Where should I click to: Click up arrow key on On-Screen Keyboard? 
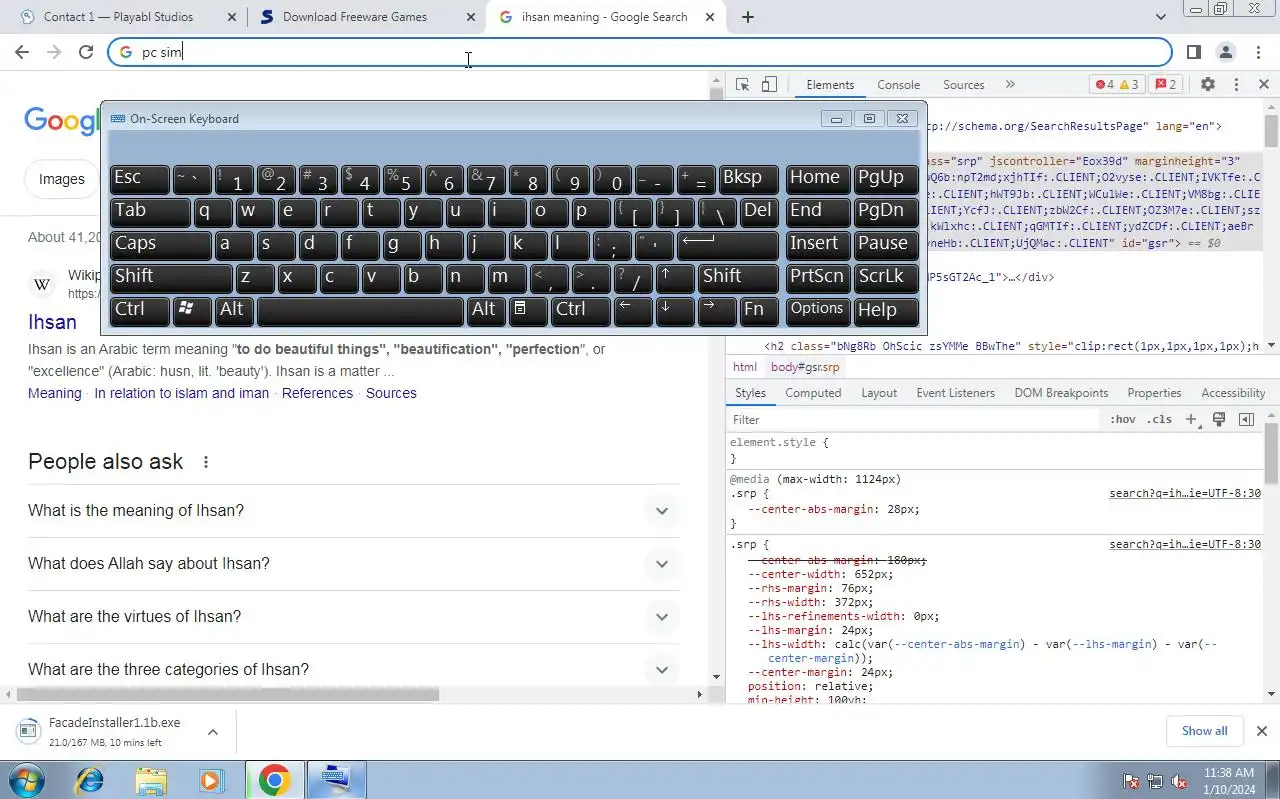(675, 277)
